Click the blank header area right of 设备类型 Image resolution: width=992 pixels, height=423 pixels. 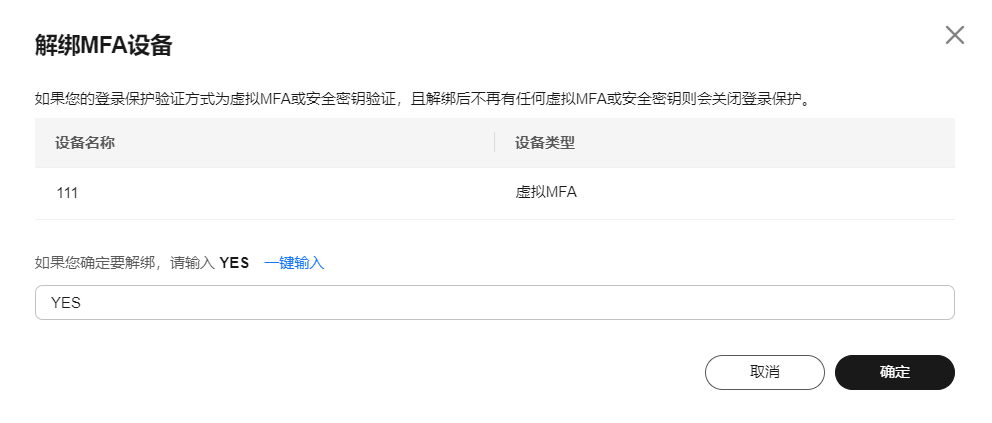[x=780, y=143]
